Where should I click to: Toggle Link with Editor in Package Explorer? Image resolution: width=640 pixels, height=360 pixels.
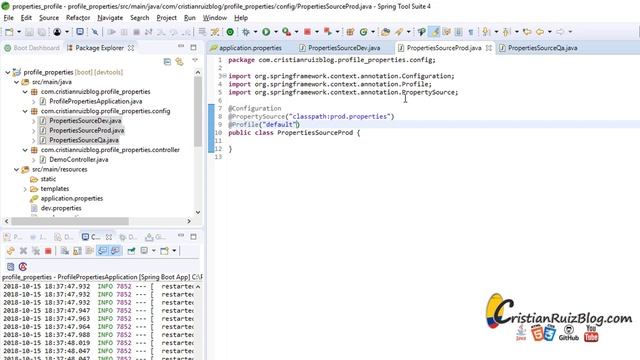(x=179, y=62)
